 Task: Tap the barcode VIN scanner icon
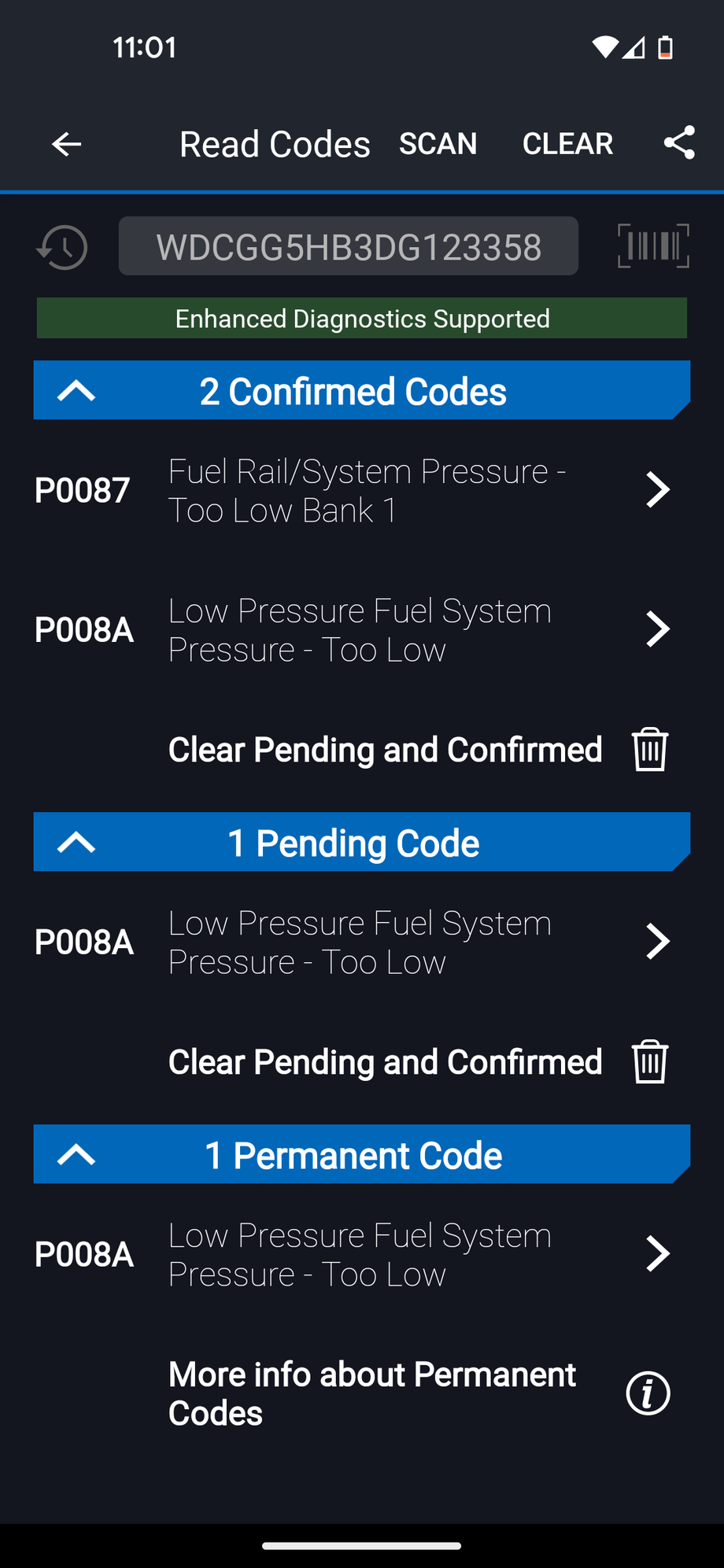653,246
